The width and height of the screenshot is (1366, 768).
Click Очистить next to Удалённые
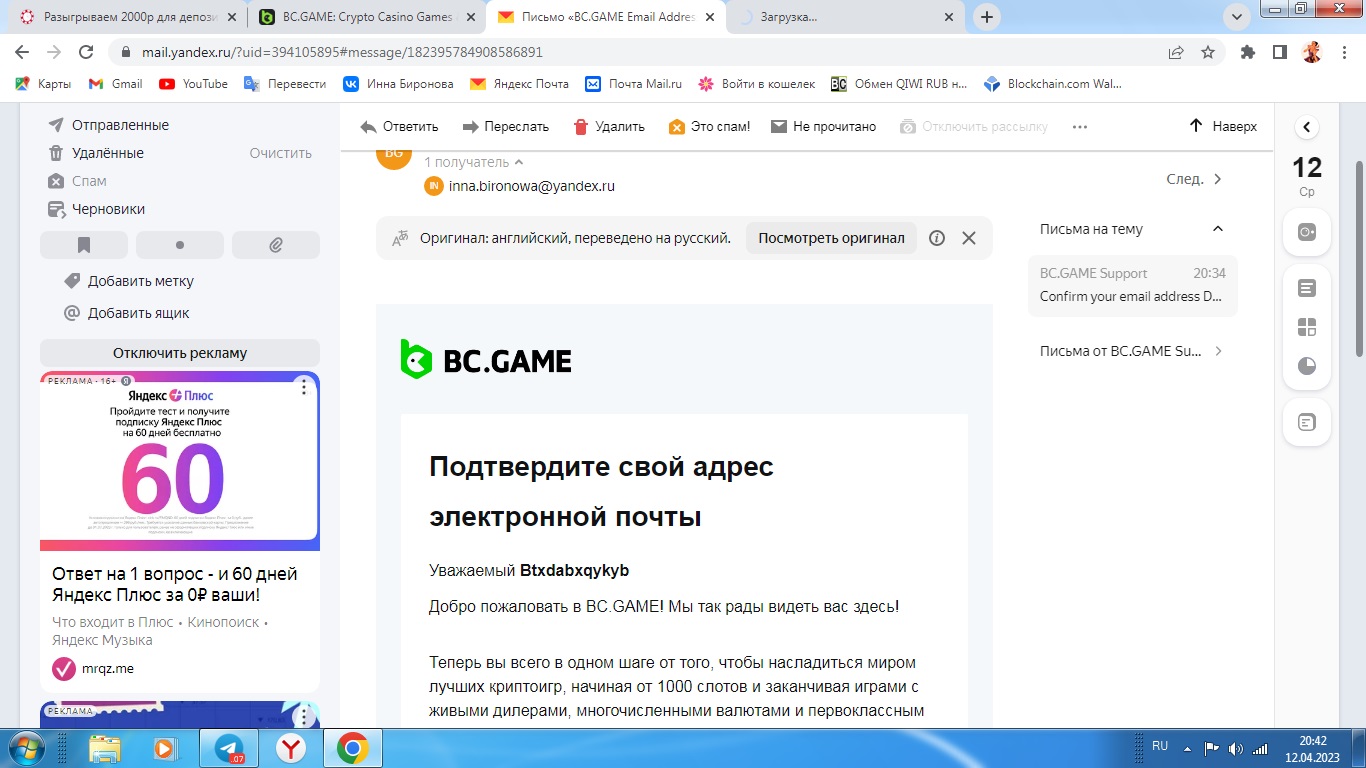(x=281, y=153)
